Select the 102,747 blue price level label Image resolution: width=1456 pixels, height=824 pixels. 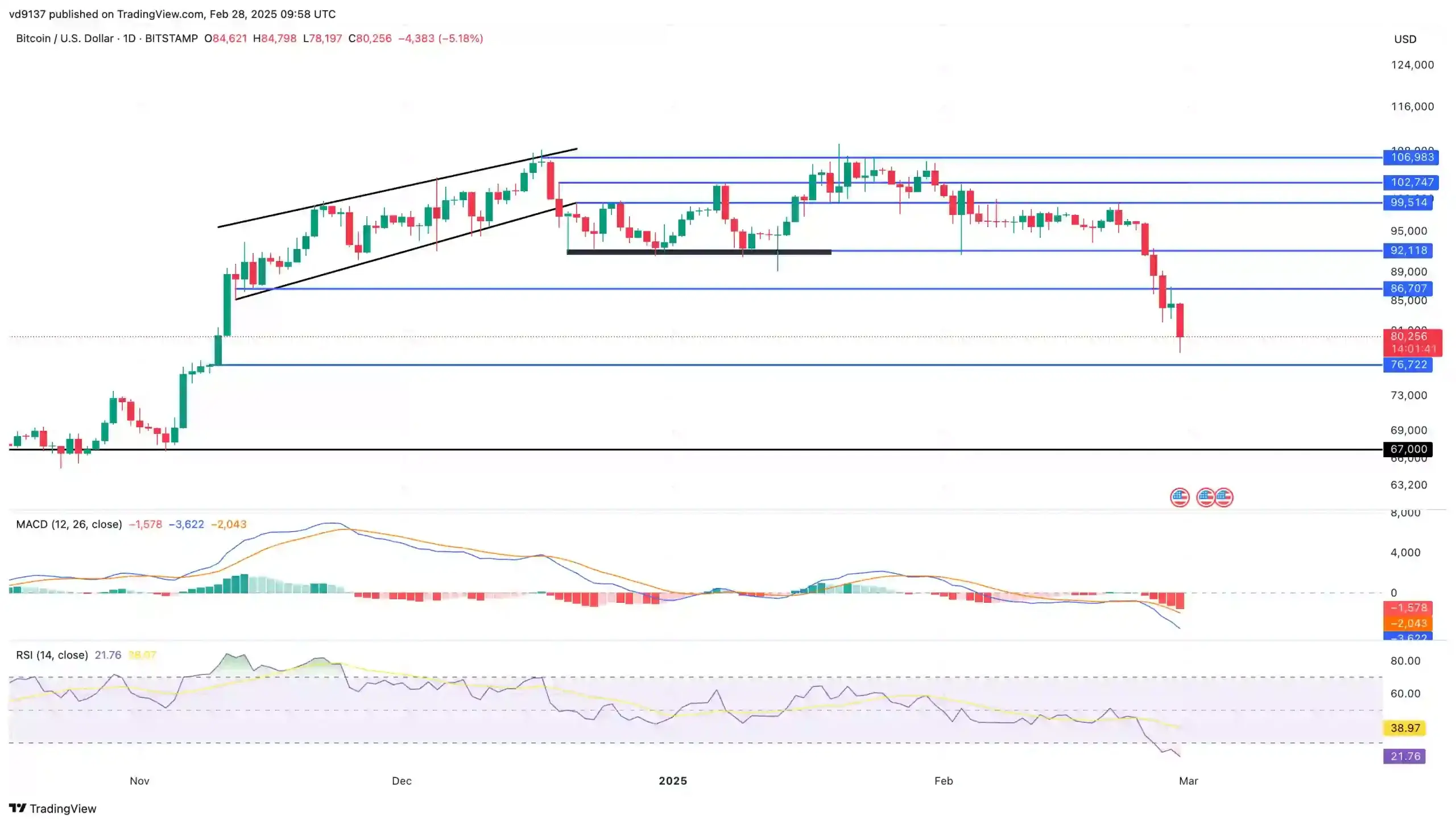1410,182
